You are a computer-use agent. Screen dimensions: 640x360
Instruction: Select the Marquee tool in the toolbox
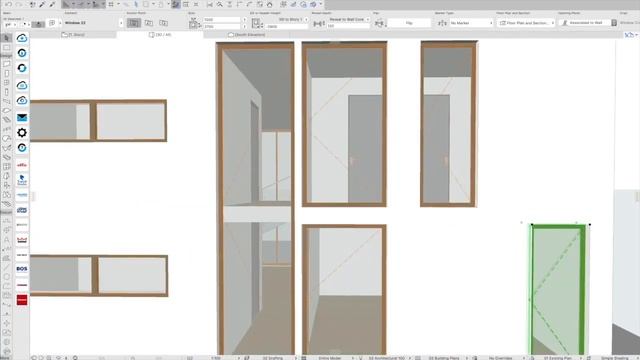(x=7, y=48)
